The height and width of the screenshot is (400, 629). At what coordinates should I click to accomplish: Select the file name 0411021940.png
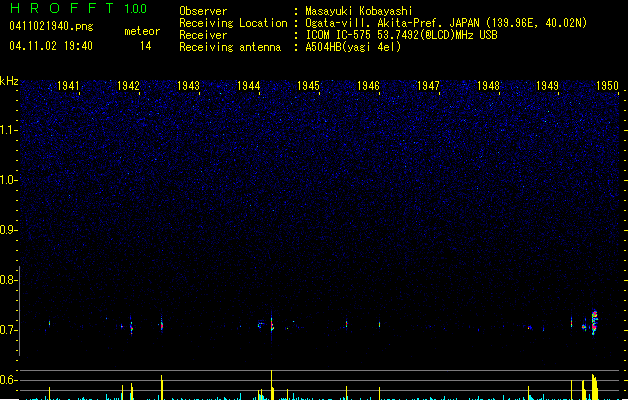pos(51,26)
